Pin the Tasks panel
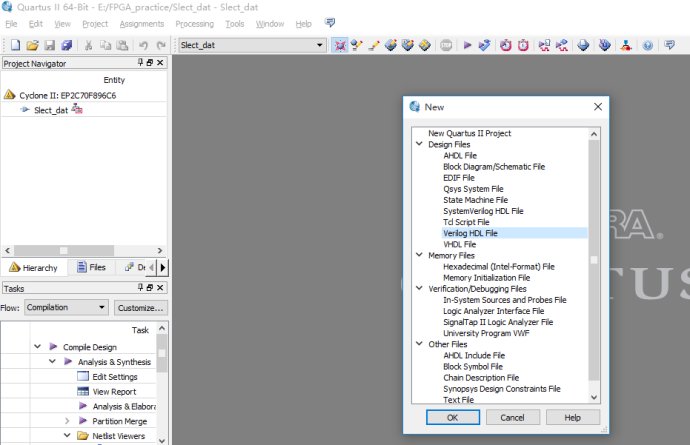 pos(140,287)
